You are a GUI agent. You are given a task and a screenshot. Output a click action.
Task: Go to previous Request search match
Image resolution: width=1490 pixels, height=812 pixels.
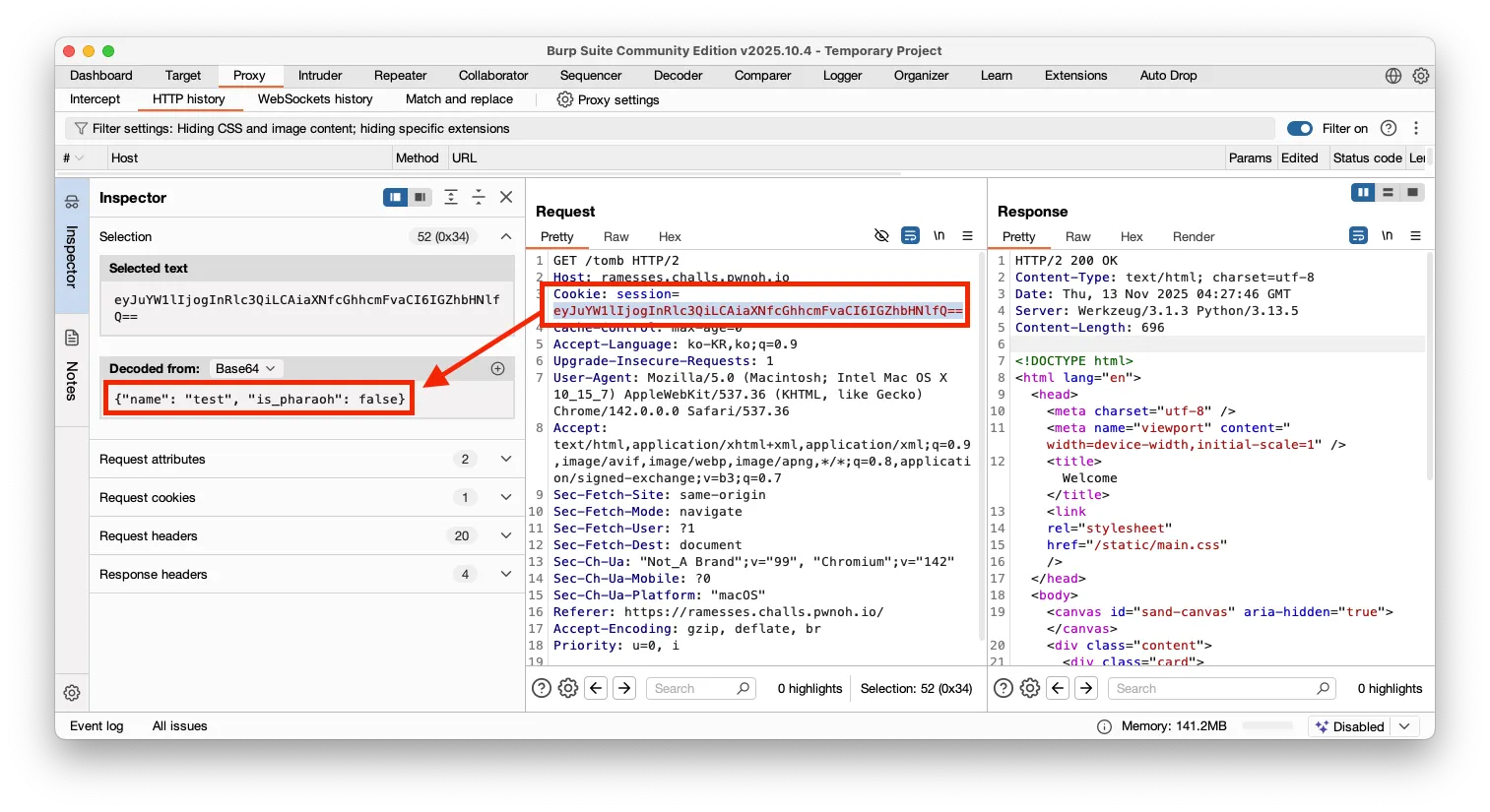(x=596, y=688)
